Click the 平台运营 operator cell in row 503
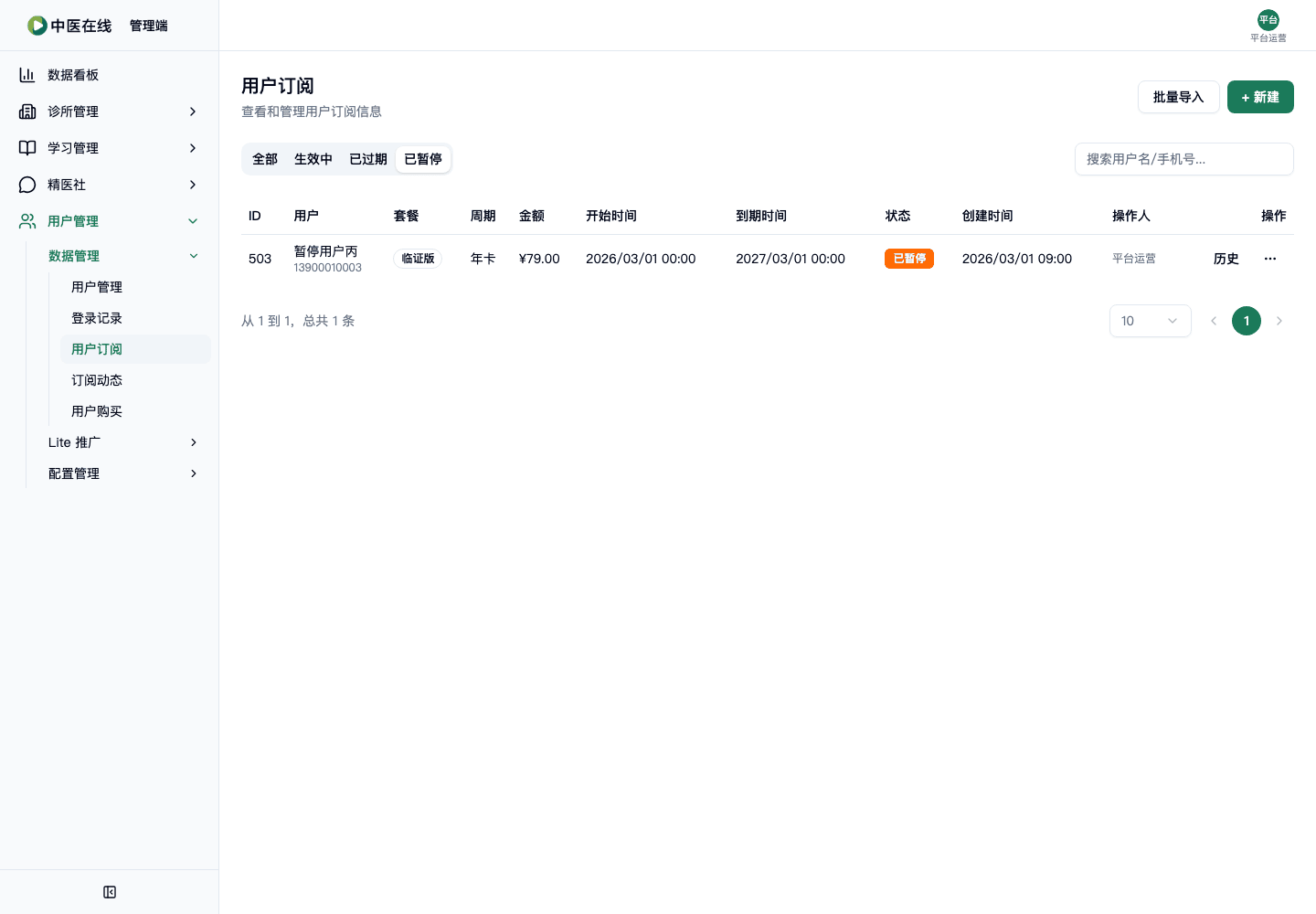This screenshot has height=914, width=1316. tap(1134, 259)
